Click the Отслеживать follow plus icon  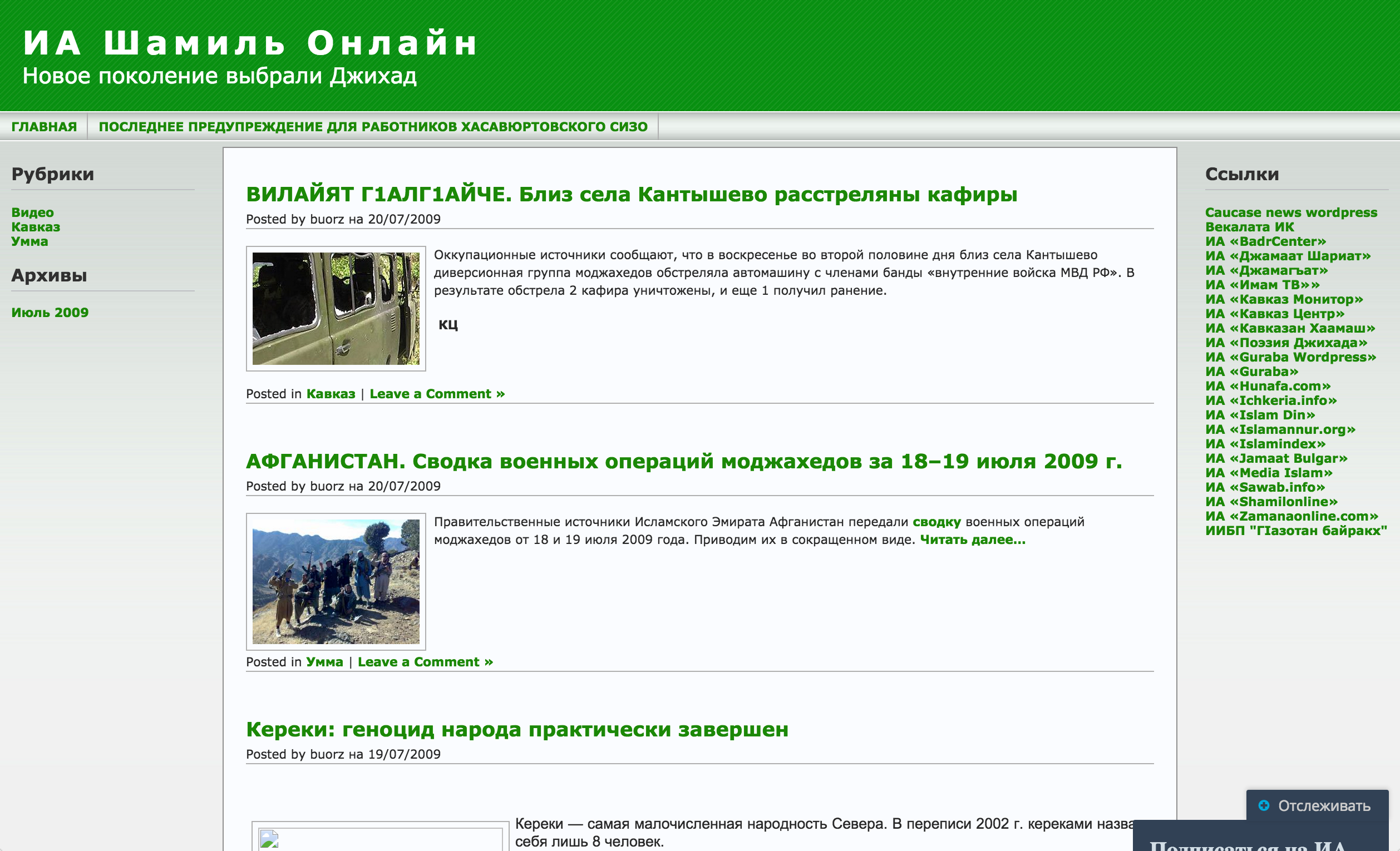[1264, 805]
